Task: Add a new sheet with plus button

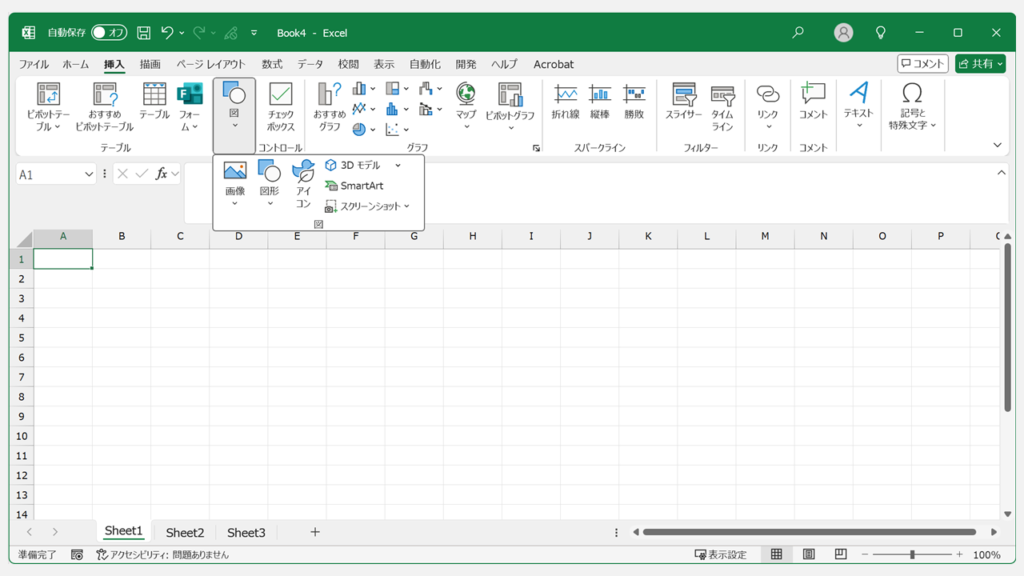Action: 315,532
